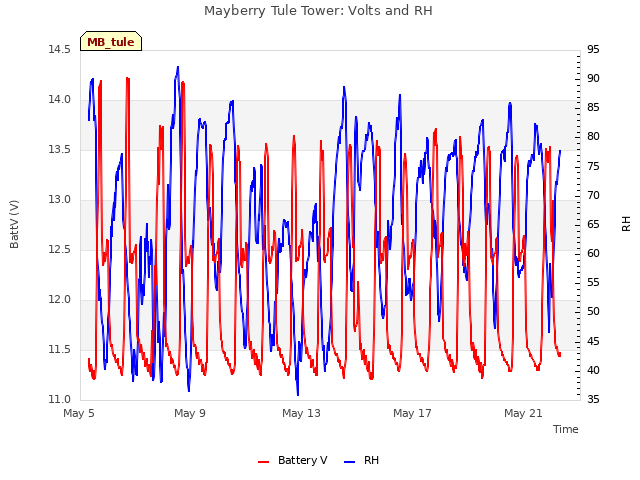The image size is (640, 480).
Task: Click the May 17 date tick label
Action: (x=412, y=413)
